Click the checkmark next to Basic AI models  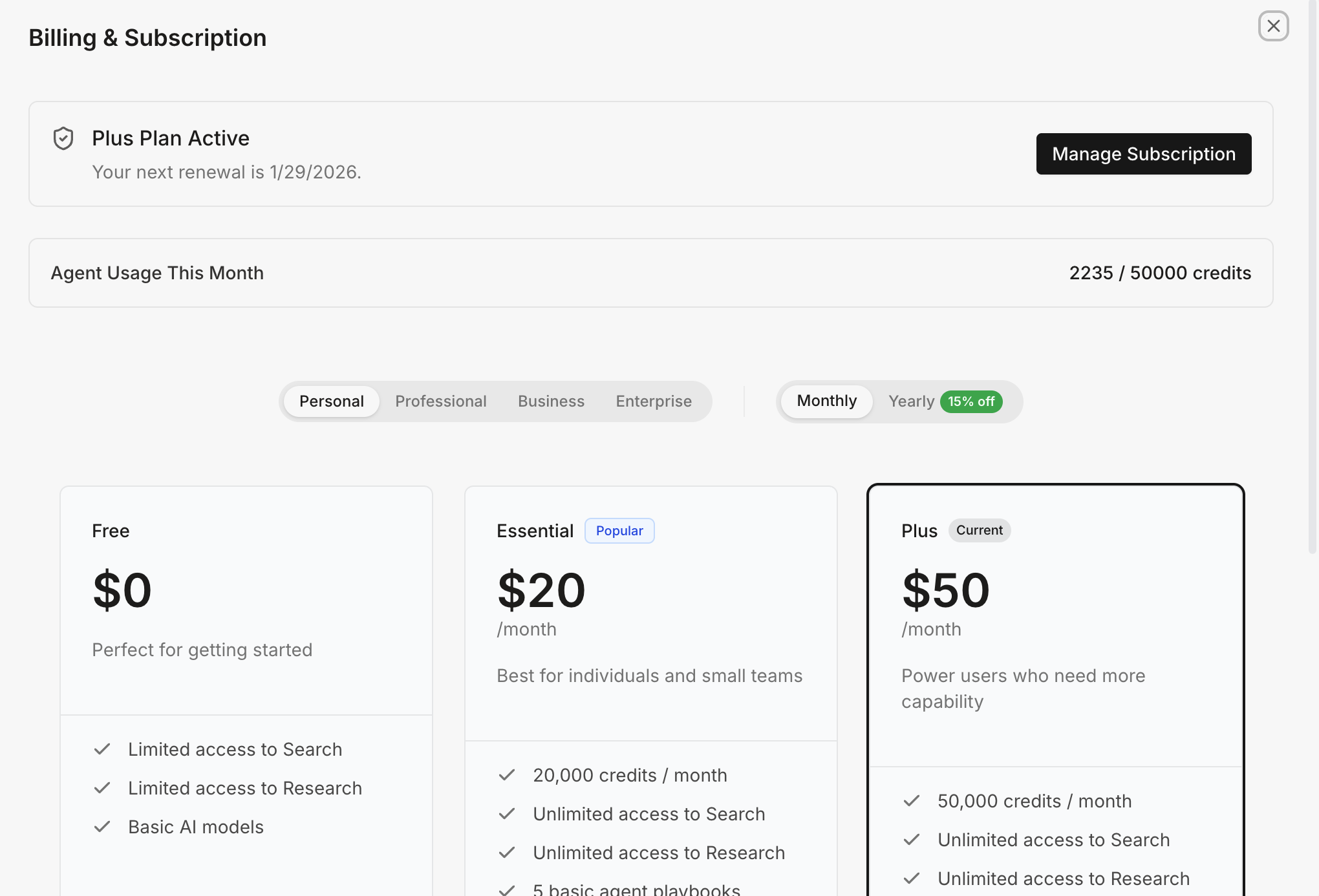(x=102, y=827)
